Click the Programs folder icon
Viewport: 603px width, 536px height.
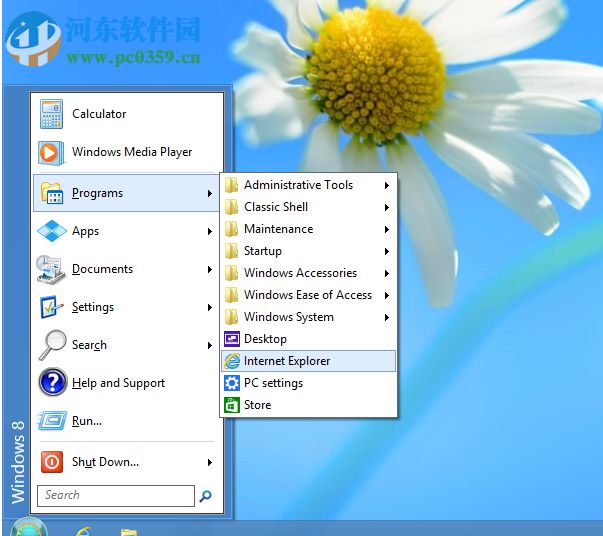click(x=52, y=193)
